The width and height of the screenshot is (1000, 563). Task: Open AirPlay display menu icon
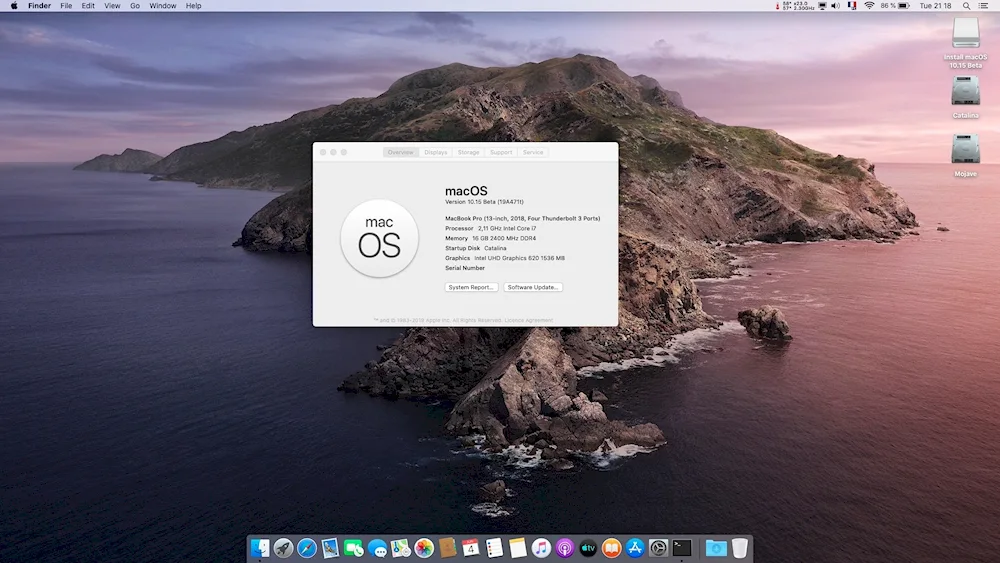[x=822, y=6]
